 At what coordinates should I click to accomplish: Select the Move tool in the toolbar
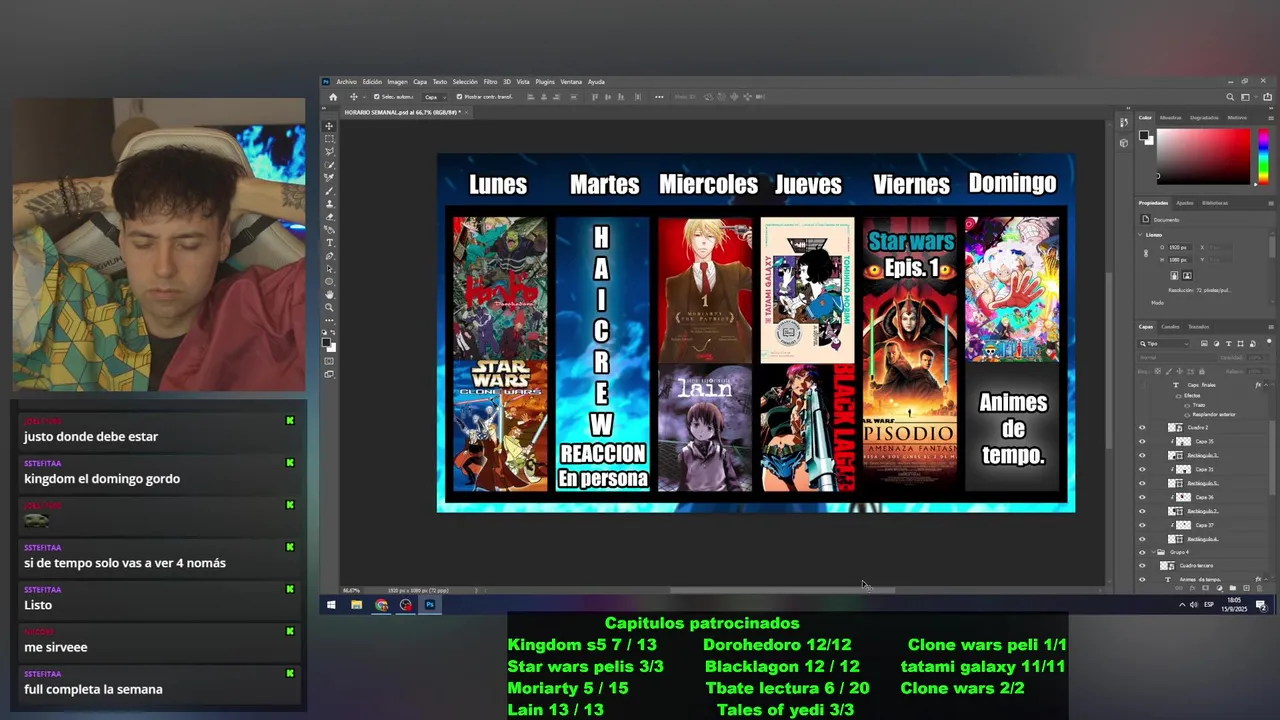(x=330, y=126)
